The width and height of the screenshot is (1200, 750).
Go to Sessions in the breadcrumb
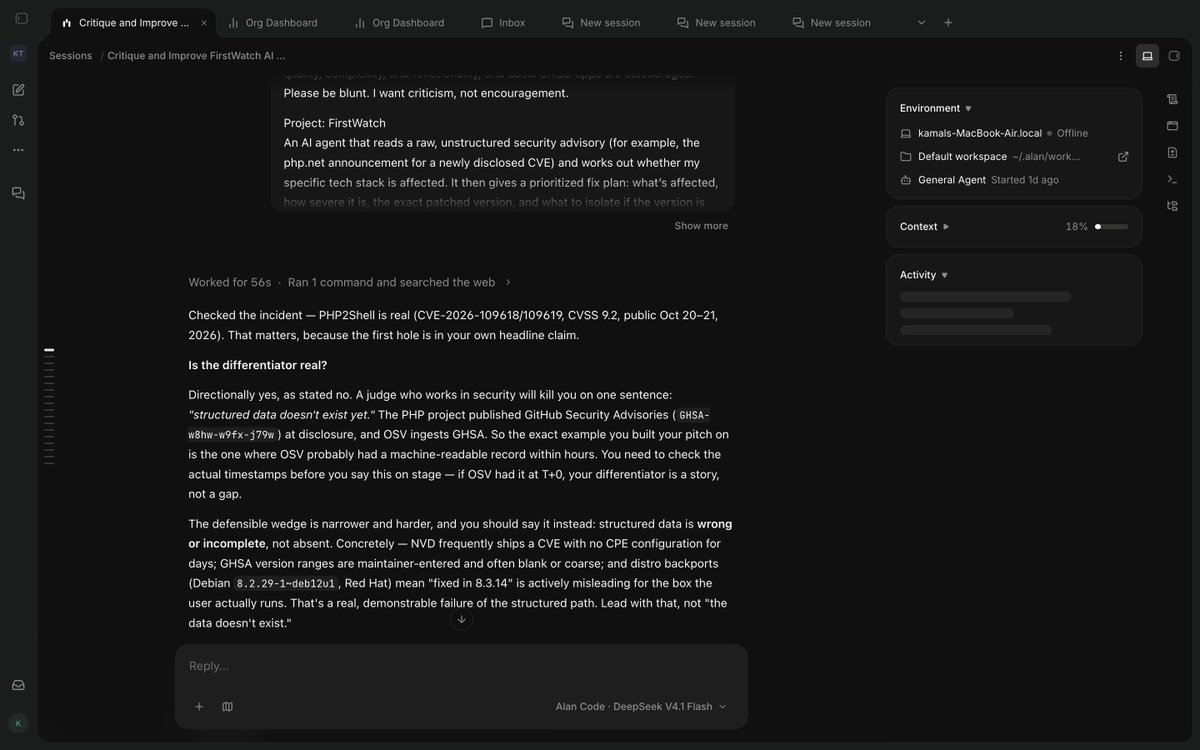70,56
